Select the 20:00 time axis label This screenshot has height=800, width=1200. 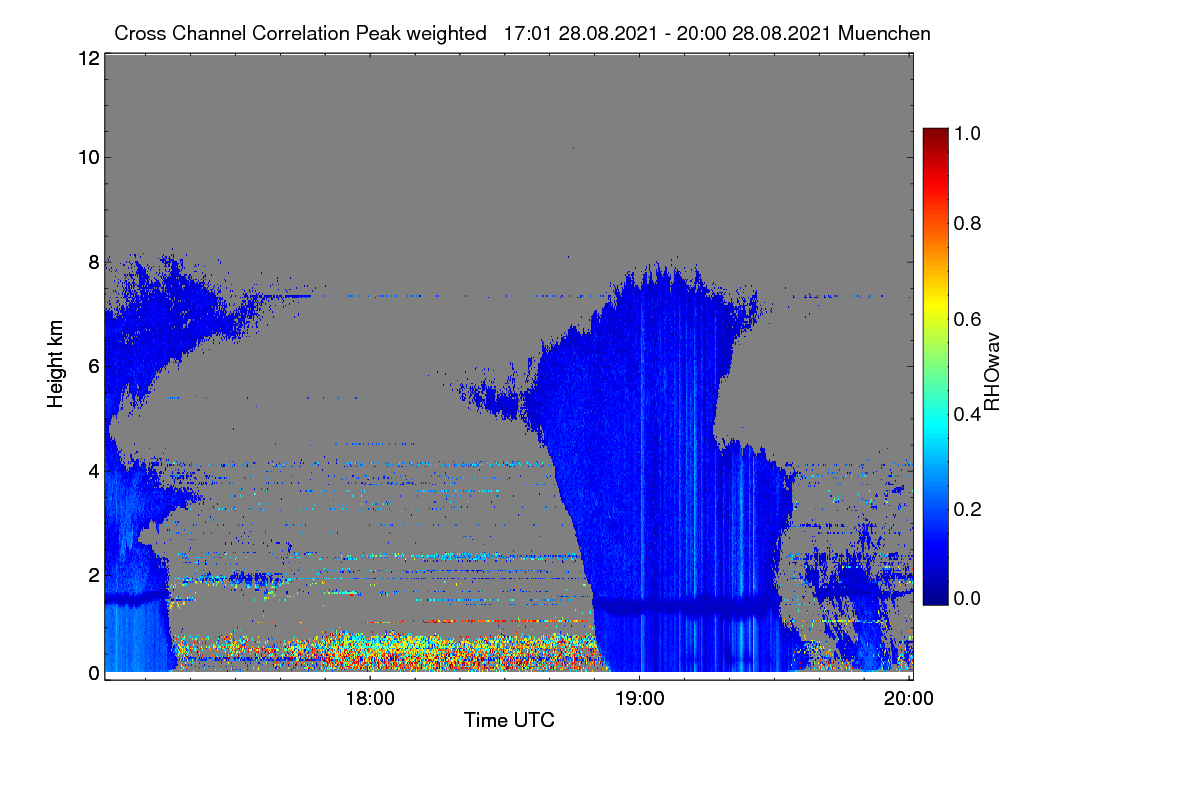tap(909, 699)
